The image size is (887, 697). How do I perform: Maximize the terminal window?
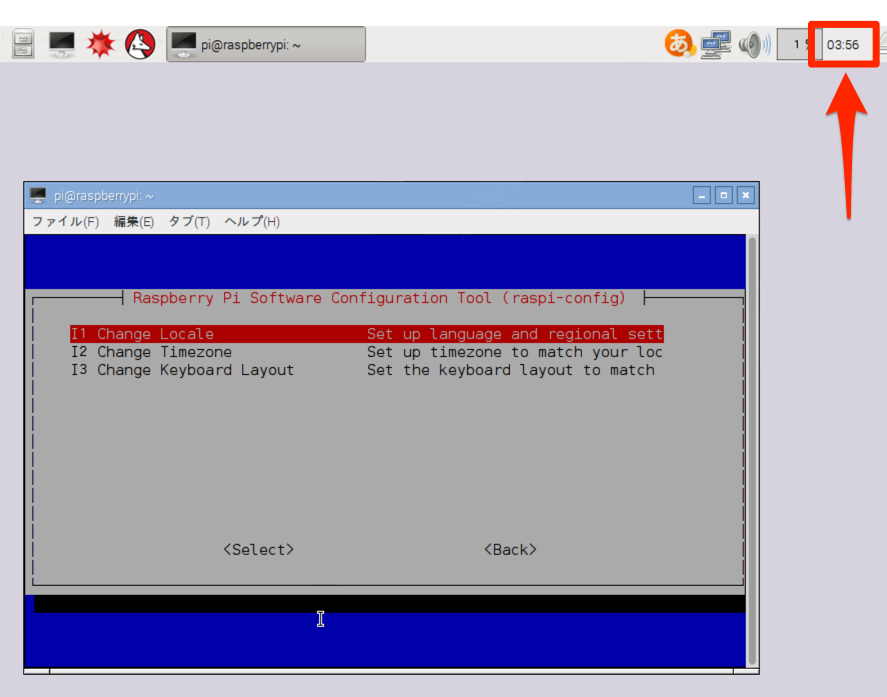click(x=724, y=196)
